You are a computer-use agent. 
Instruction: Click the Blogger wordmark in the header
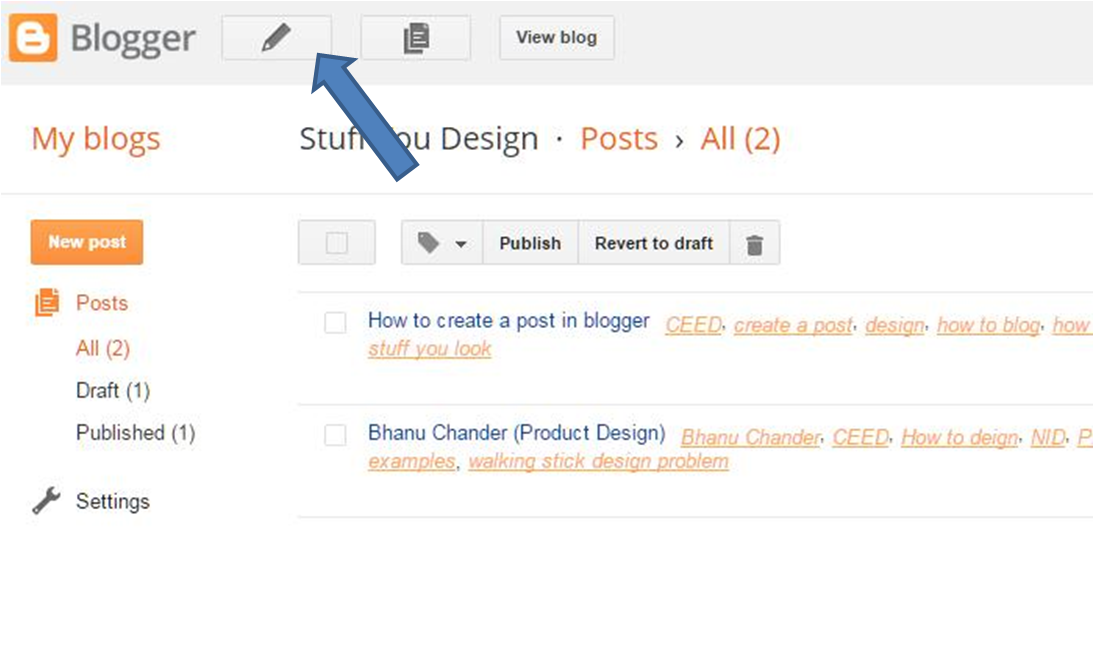(x=132, y=37)
